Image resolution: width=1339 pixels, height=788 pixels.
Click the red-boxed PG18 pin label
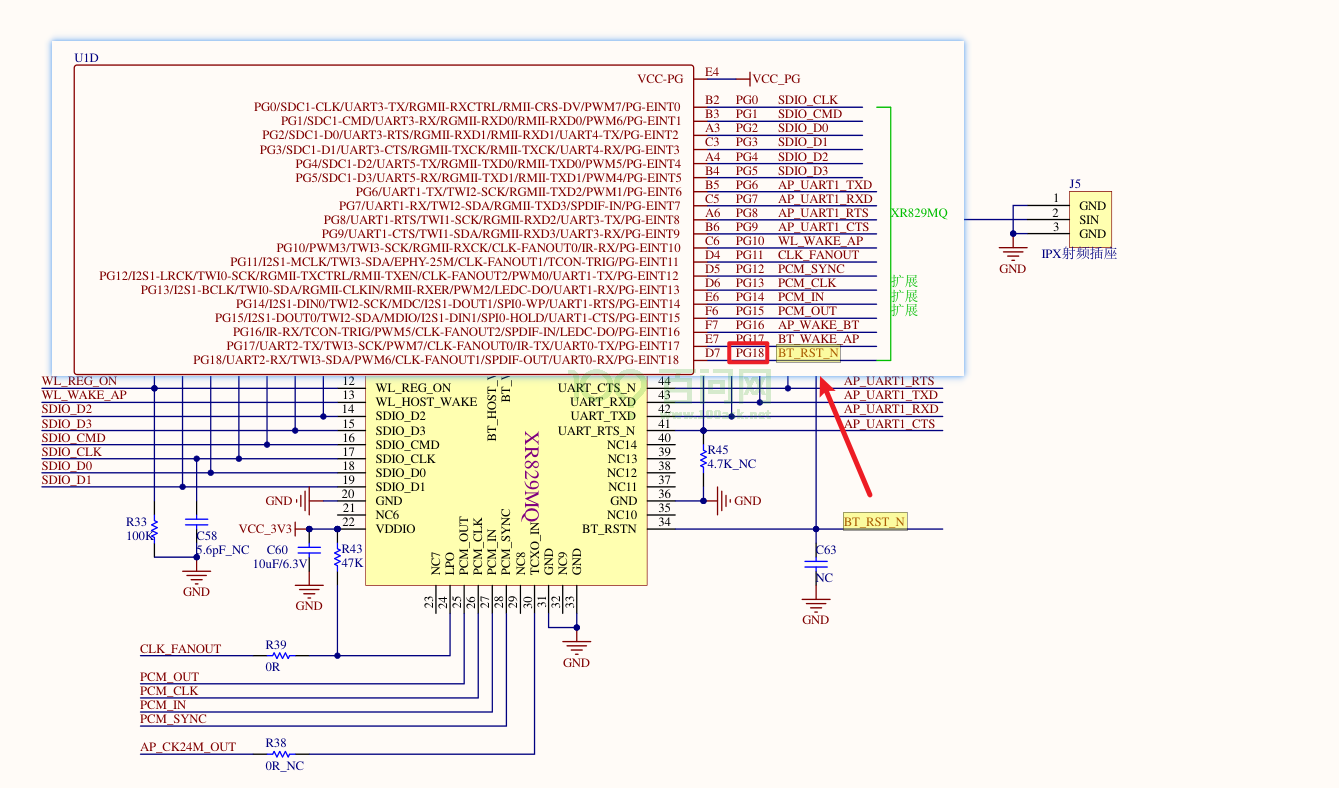tap(748, 353)
